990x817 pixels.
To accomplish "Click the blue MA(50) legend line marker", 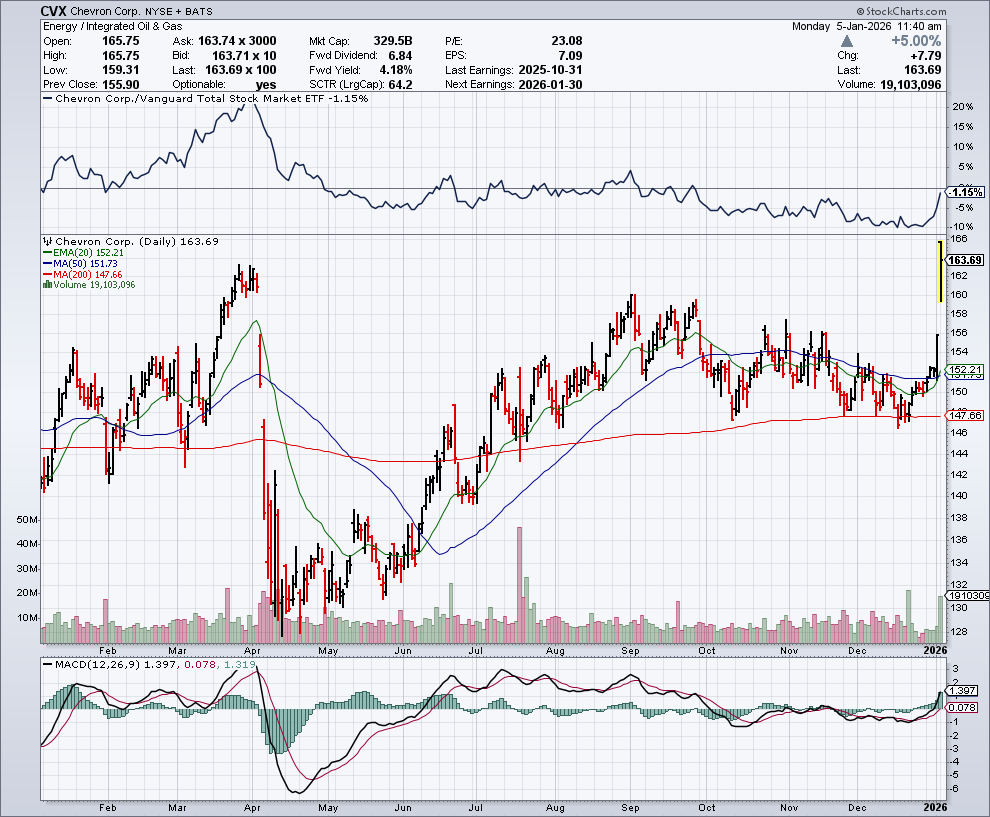I will 47,264.
